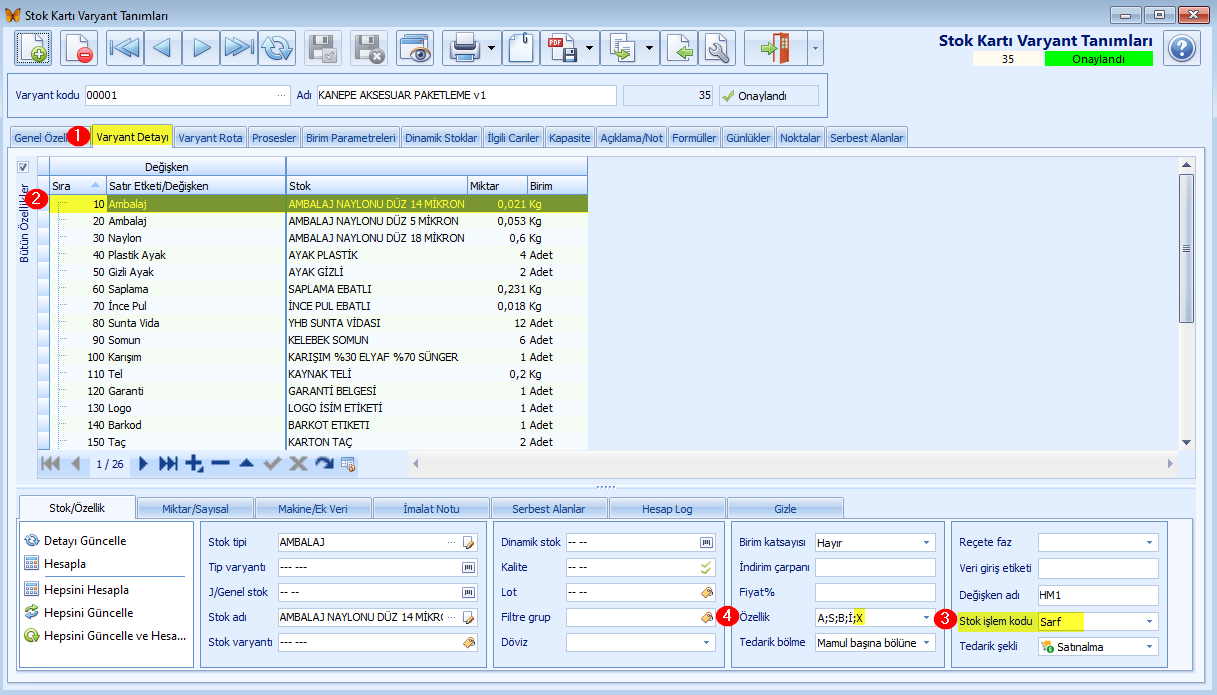
Task: Open the Birim Parametreleri tab
Action: click(x=350, y=138)
